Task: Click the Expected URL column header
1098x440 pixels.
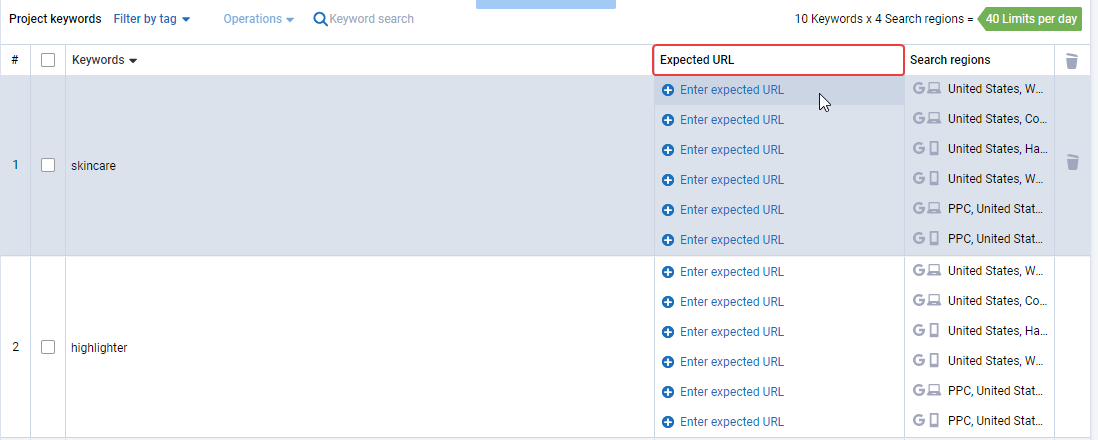Action: pyautogui.click(x=779, y=60)
